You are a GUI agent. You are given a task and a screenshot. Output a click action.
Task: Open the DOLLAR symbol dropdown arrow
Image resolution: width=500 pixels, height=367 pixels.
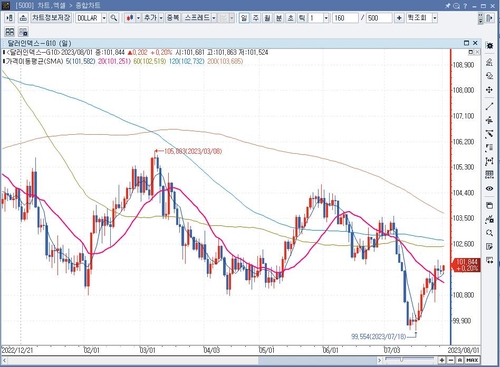coord(104,18)
